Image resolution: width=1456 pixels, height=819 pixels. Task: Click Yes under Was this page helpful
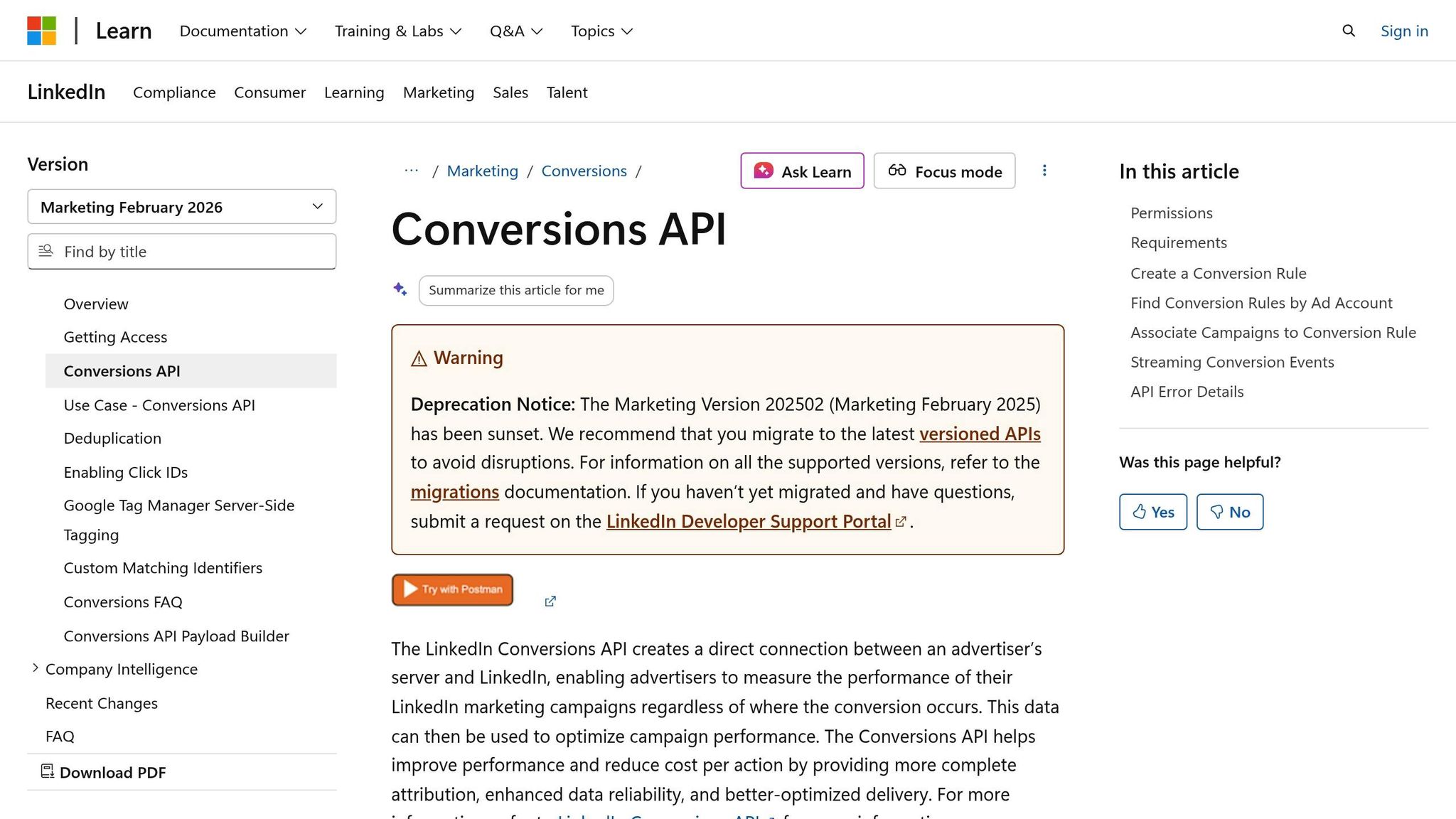1152,511
